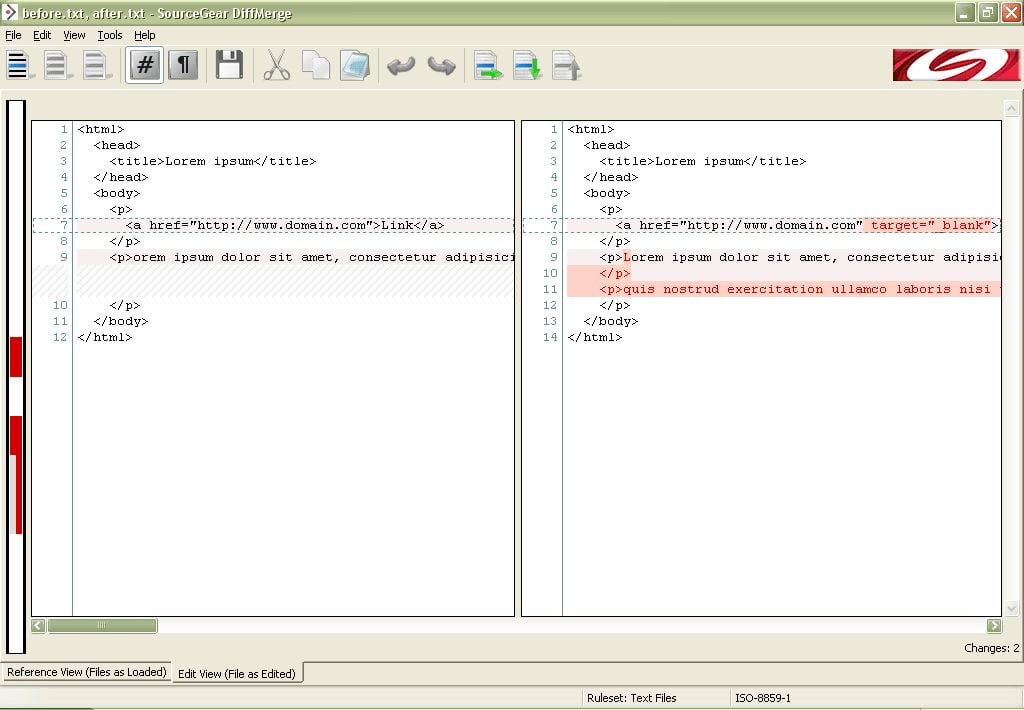Switch to Reference View (Files as Loaded) tab

click(87, 672)
